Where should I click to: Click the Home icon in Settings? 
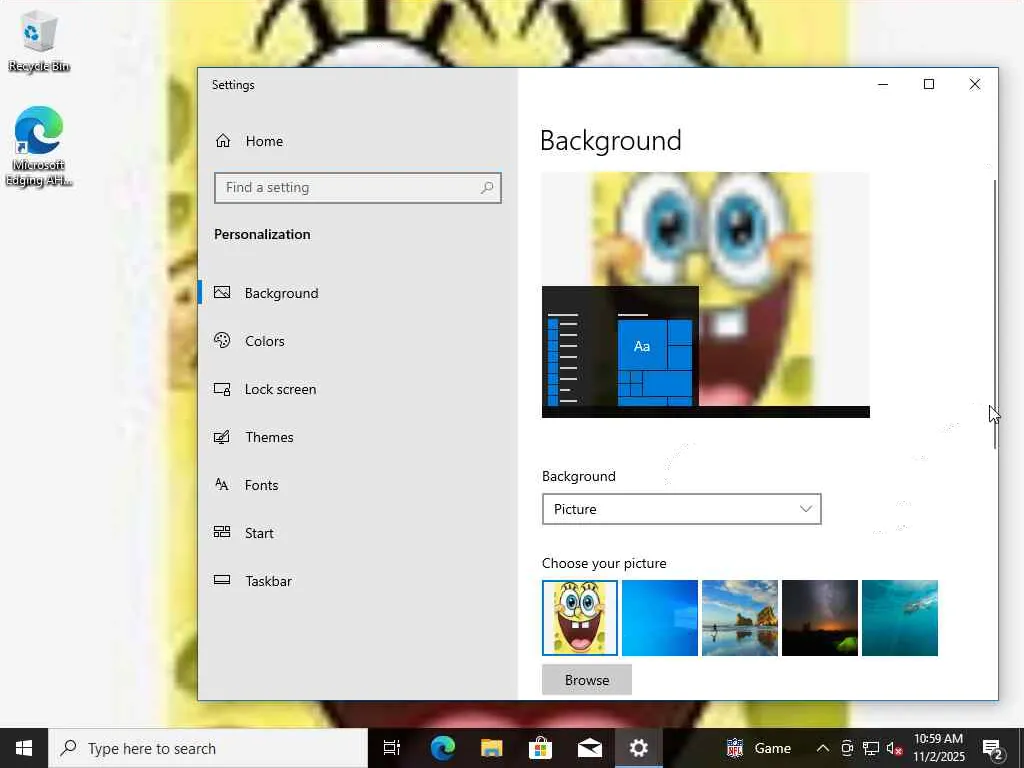[x=223, y=140]
